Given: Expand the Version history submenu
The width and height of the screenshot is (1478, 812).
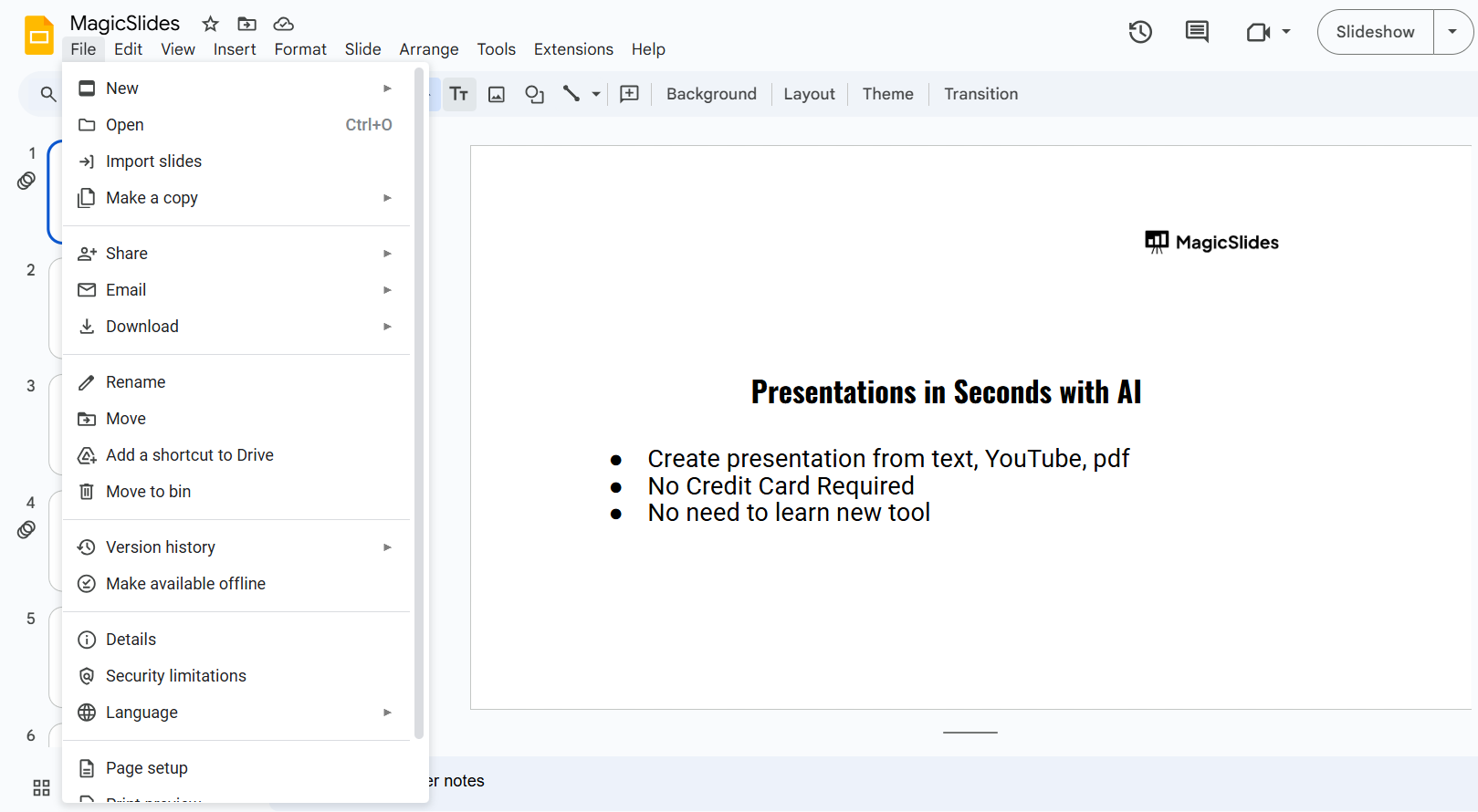Looking at the screenshot, I should 387,547.
